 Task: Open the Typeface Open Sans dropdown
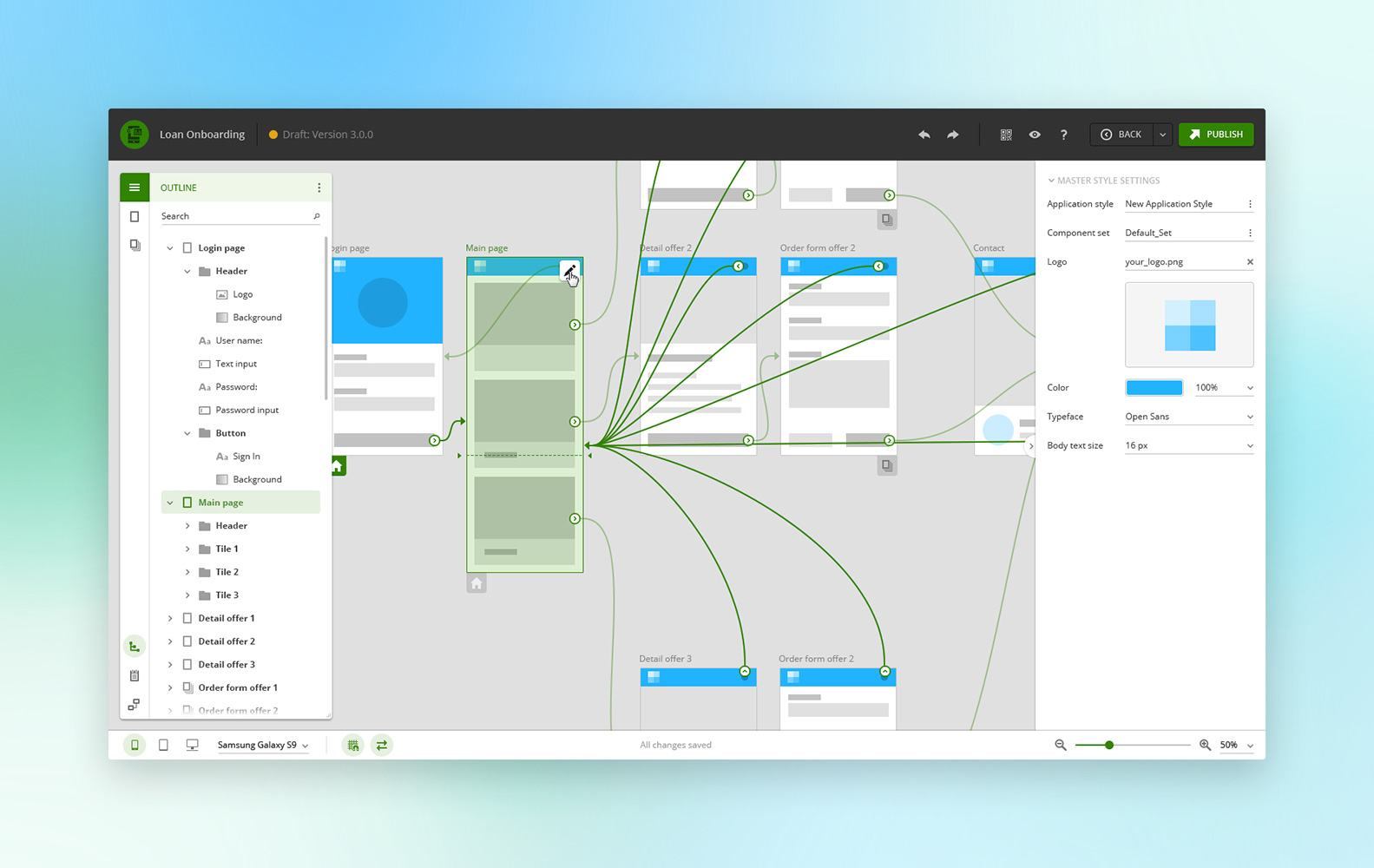click(1189, 417)
